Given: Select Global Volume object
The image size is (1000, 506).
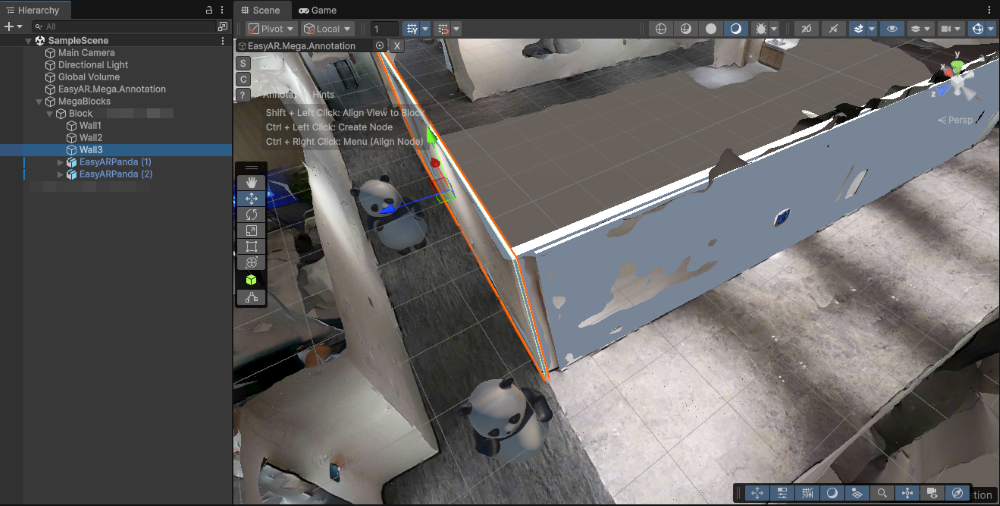Looking at the screenshot, I should coord(89,77).
